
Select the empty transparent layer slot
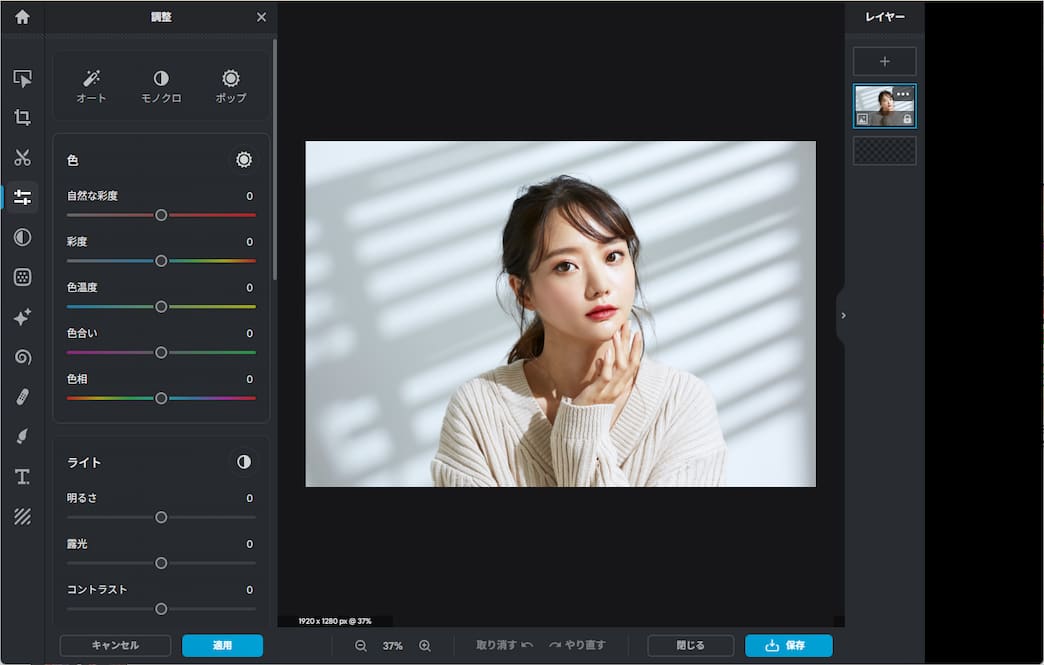885,150
